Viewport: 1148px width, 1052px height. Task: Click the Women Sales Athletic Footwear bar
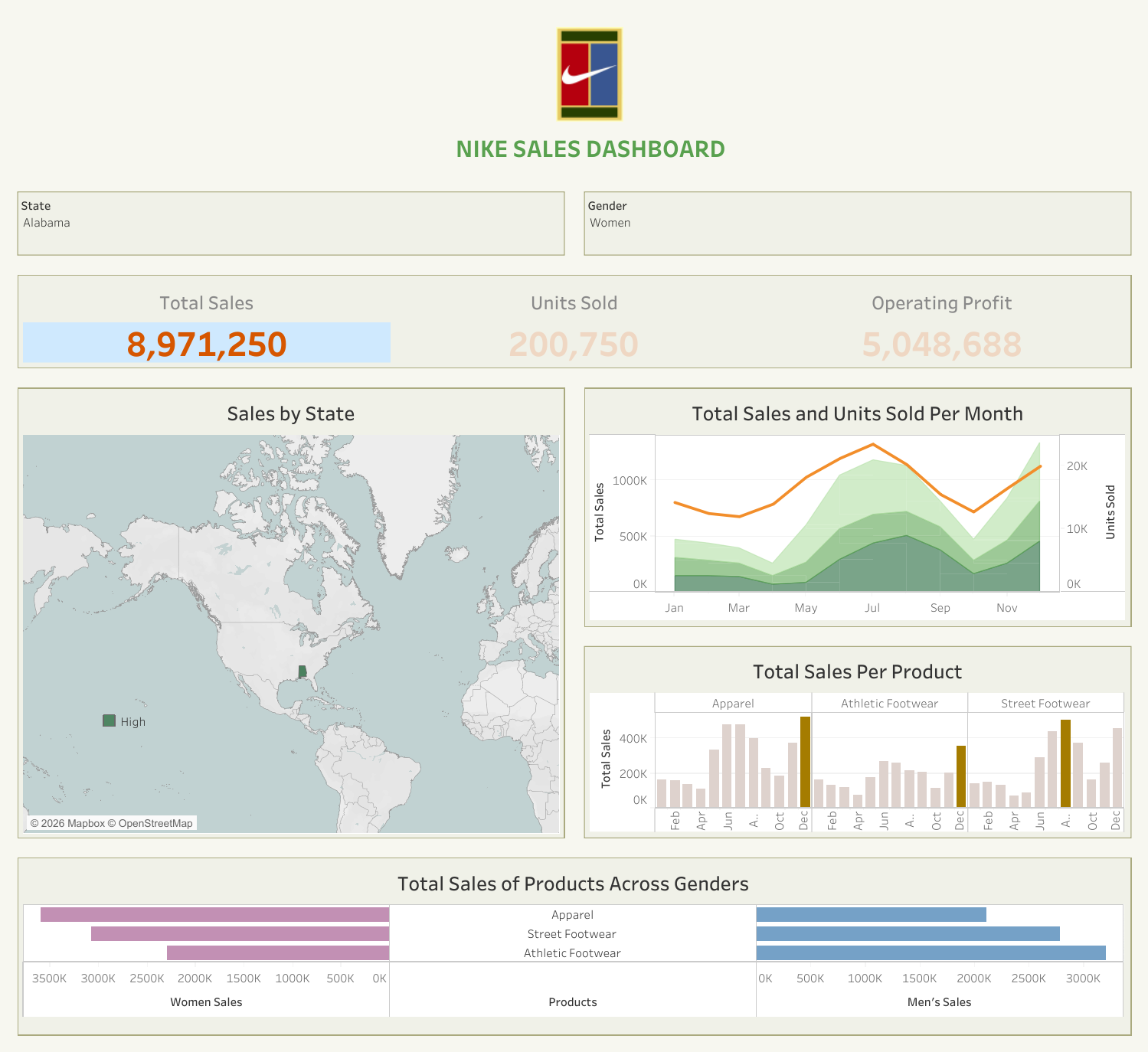coord(278,952)
